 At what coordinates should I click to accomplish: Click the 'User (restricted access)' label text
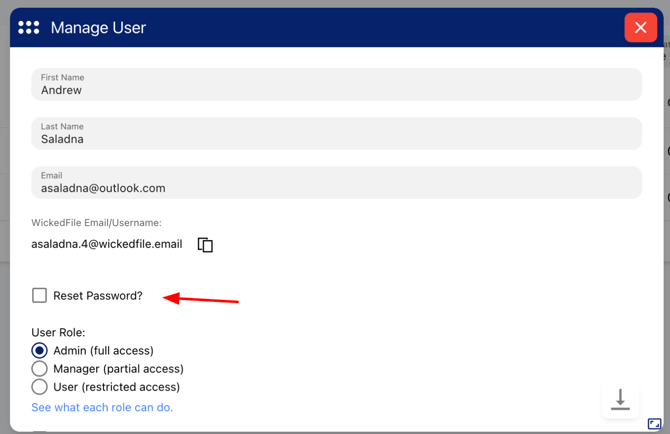click(x=116, y=387)
